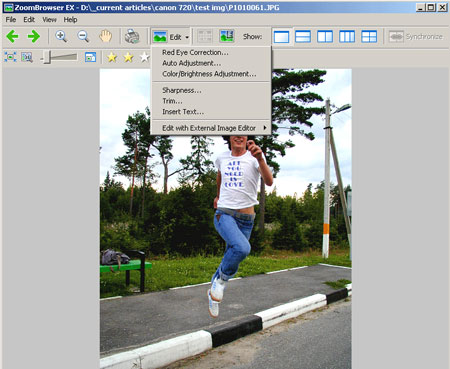The width and height of the screenshot is (450, 369).
Task: Open the View menu
Action: 49,20
